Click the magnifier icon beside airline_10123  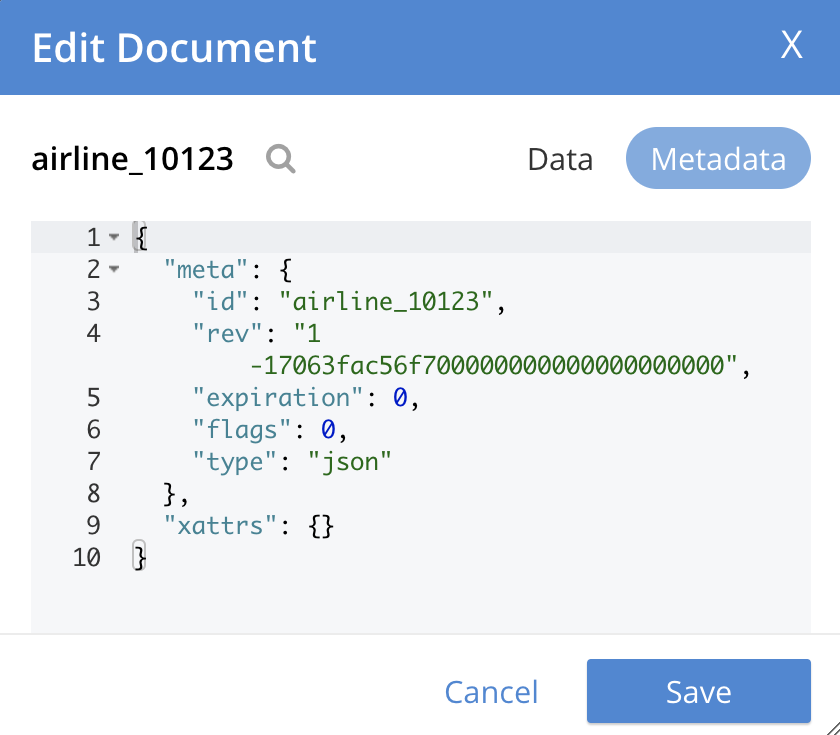281,159
